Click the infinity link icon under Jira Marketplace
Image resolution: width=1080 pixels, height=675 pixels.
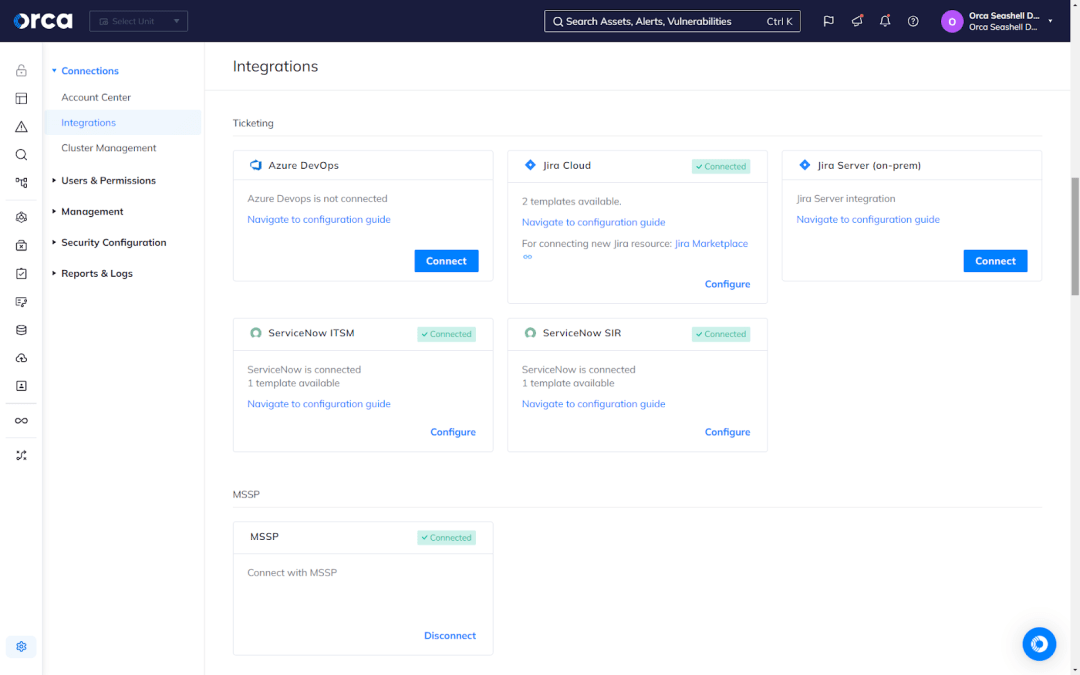click(528, 257)
